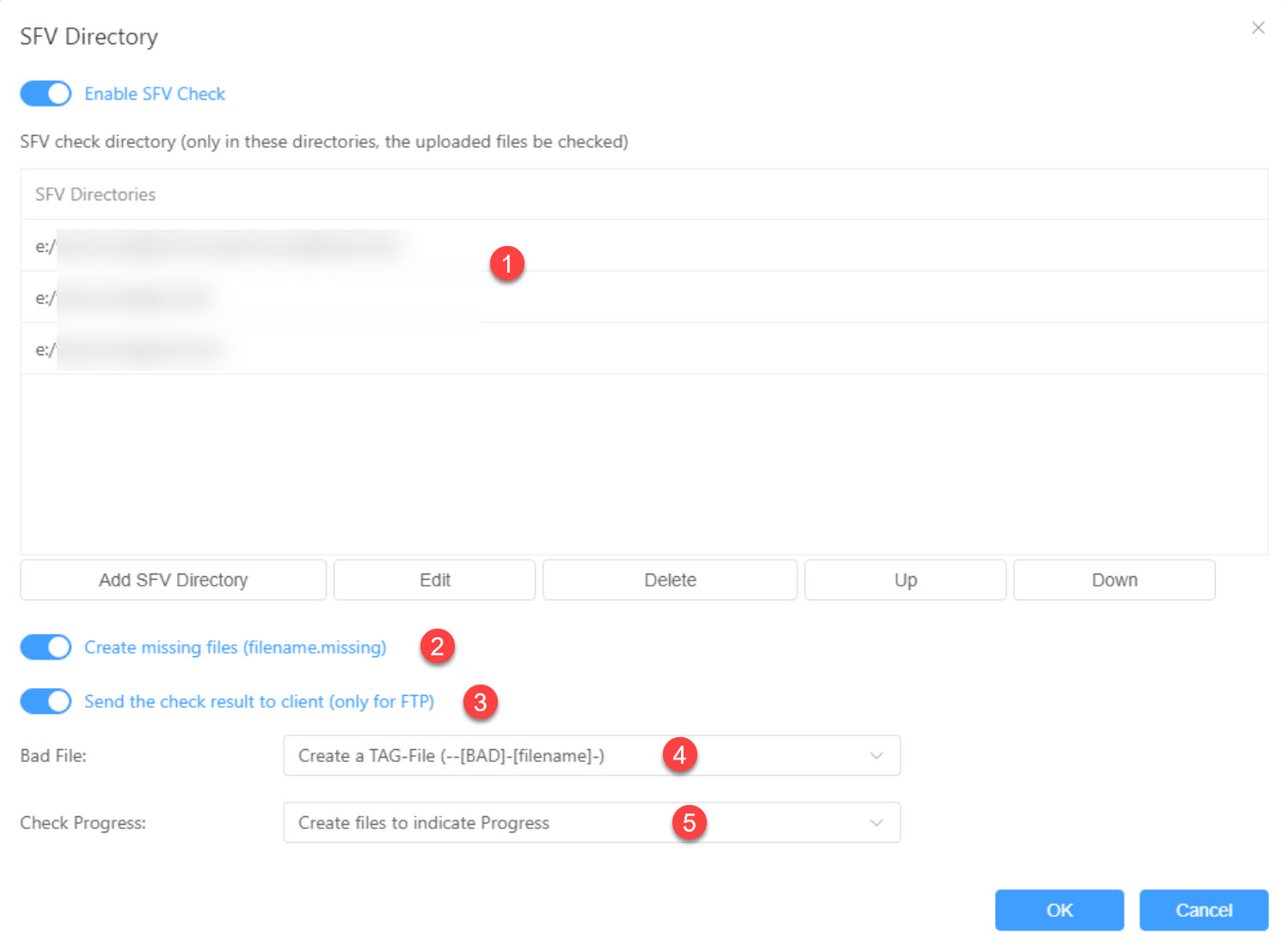Click the Add SFV Directory button
This screenshot has width=1288, height=946.
(174, 580)
